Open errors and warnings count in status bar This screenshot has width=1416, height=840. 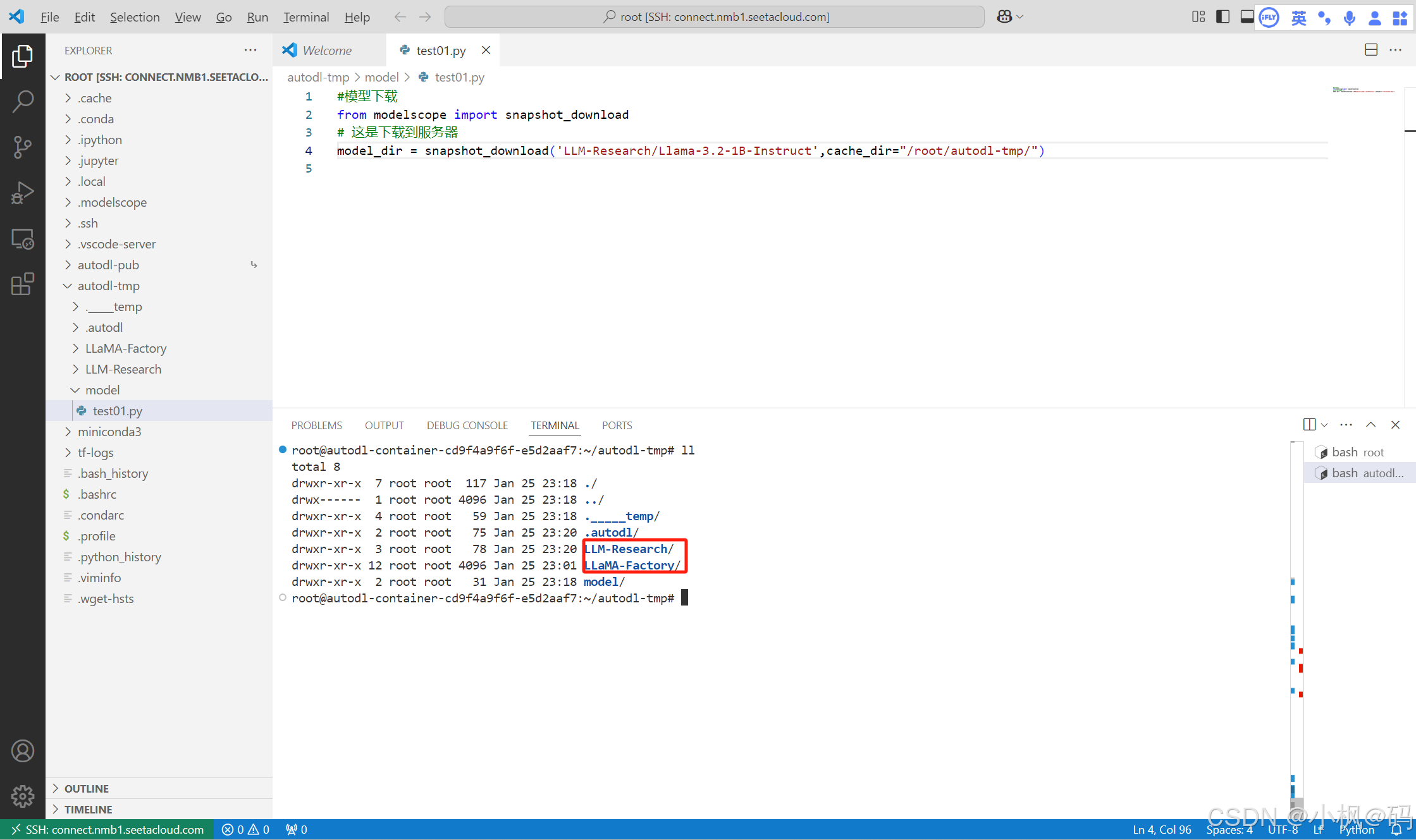point(246,829)
